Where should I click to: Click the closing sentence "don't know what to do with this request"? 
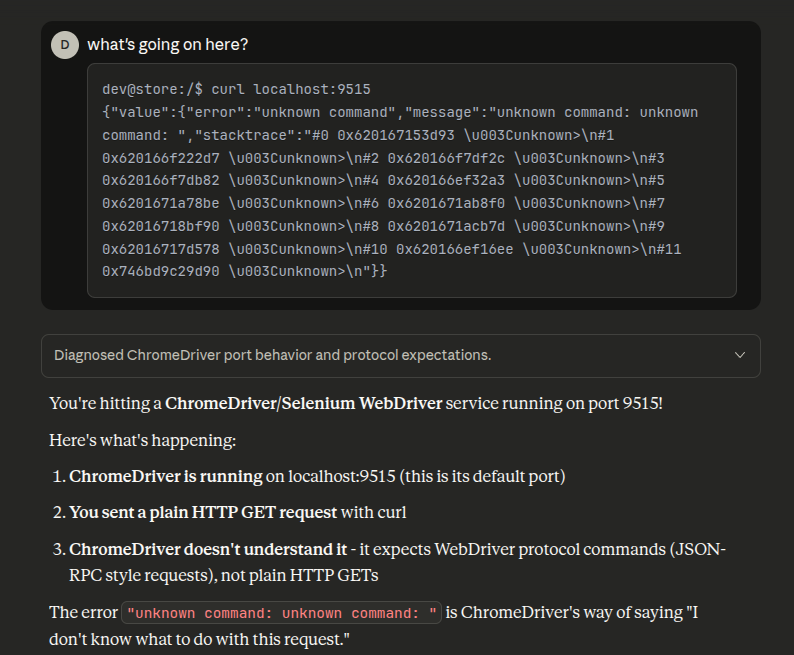pos(200,637)
